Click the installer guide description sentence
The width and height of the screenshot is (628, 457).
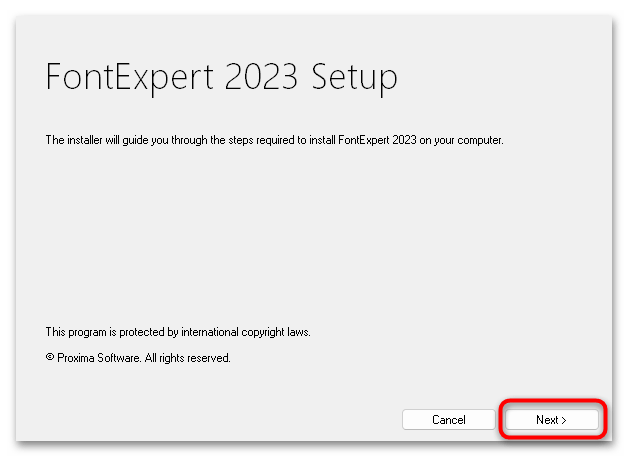tap(275, 140)
